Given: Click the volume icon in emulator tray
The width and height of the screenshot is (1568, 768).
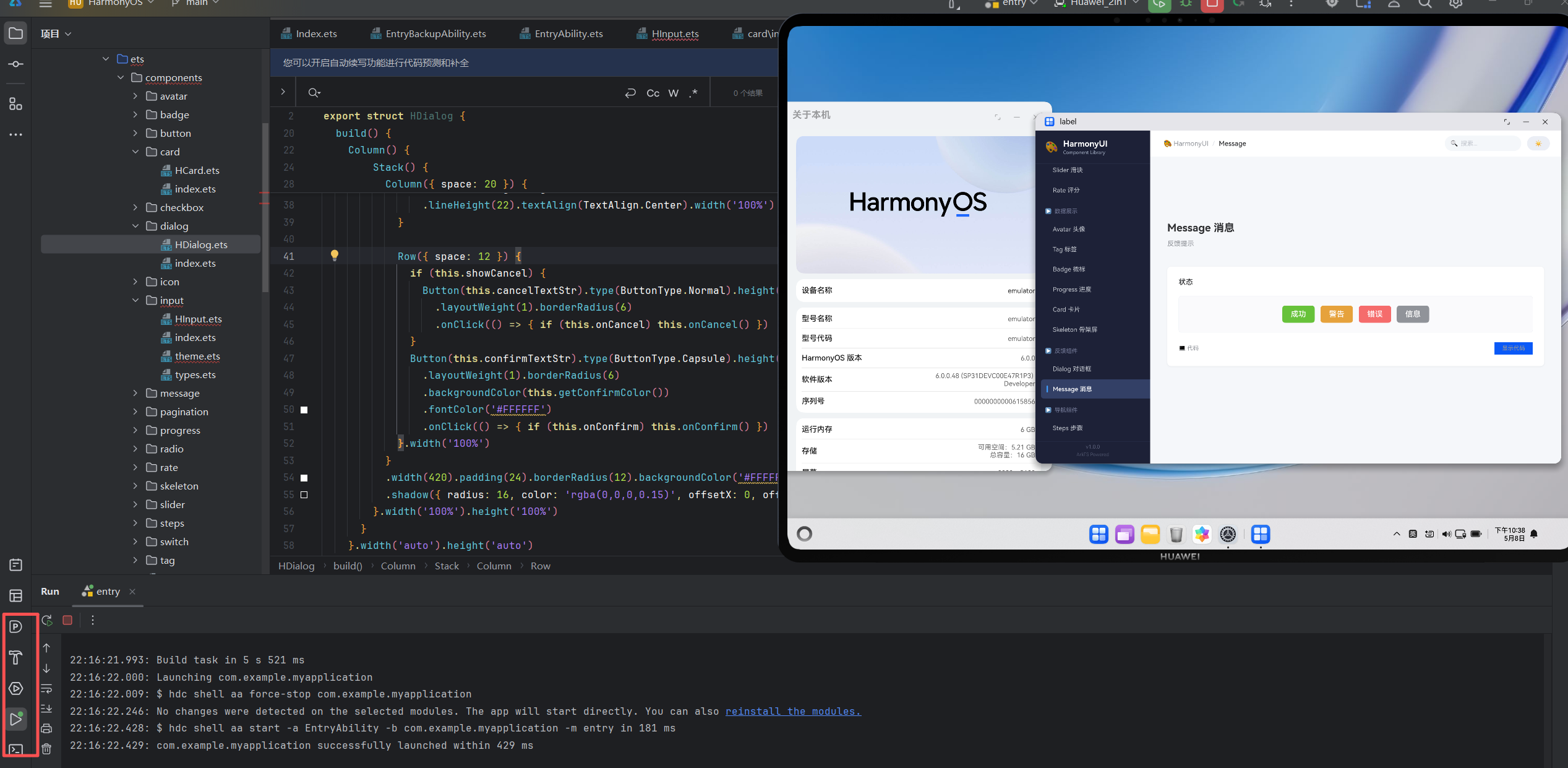Looking at the screenshot, I should [x=1446, y=534].
